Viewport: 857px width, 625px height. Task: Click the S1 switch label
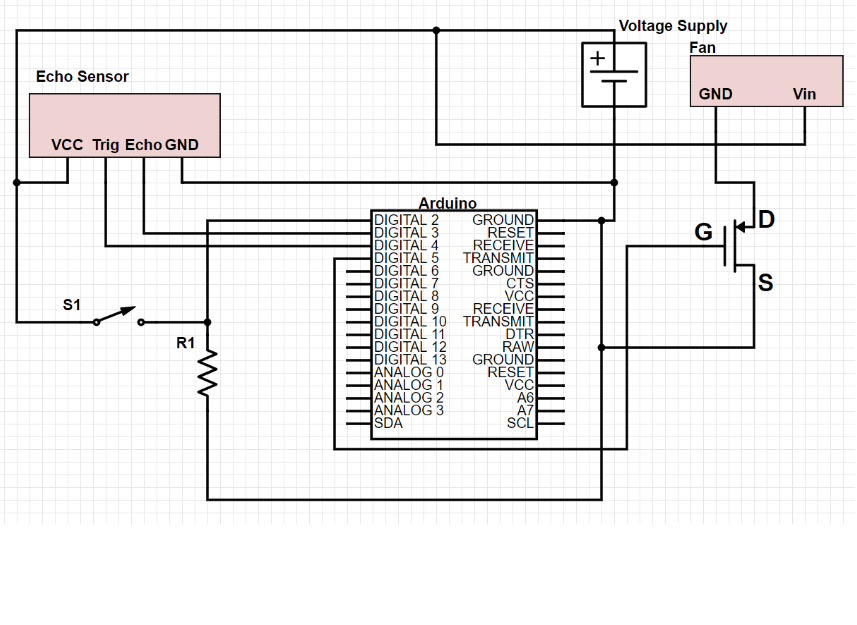point(72,305)
